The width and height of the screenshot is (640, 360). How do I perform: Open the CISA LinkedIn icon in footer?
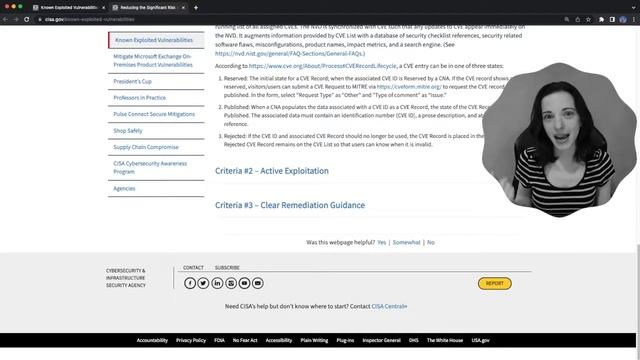coord(217,283)
